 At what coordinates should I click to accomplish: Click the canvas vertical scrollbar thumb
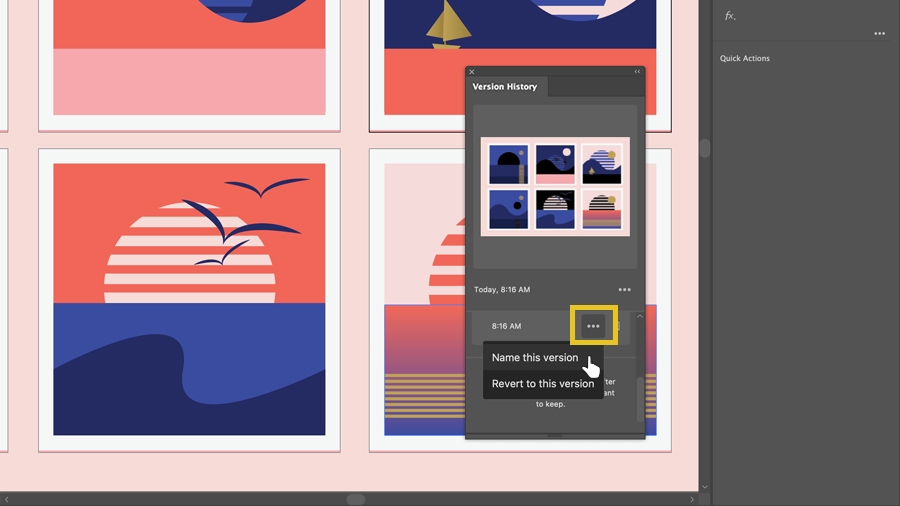click(705, 148)
